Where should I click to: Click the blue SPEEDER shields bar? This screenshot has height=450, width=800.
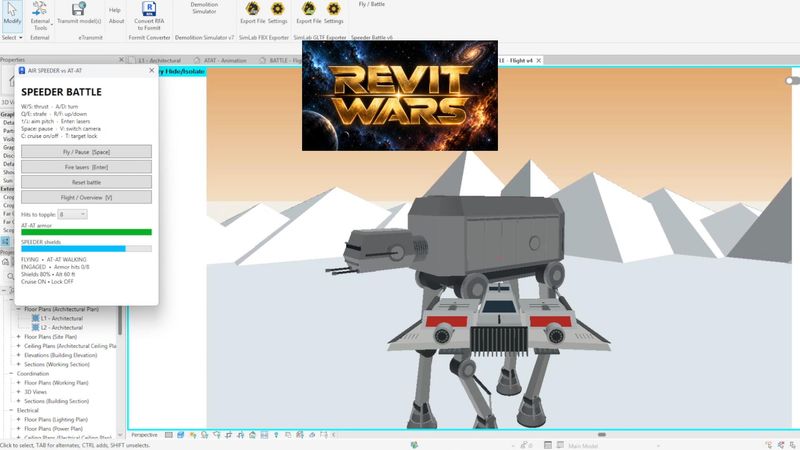tap(86, 248)
